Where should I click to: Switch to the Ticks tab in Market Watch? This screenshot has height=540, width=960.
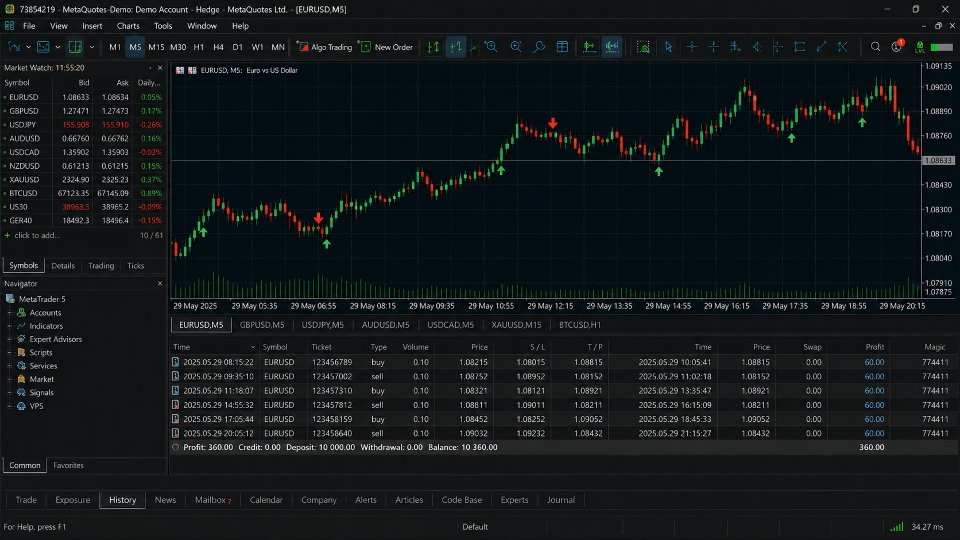pos(135,266)
